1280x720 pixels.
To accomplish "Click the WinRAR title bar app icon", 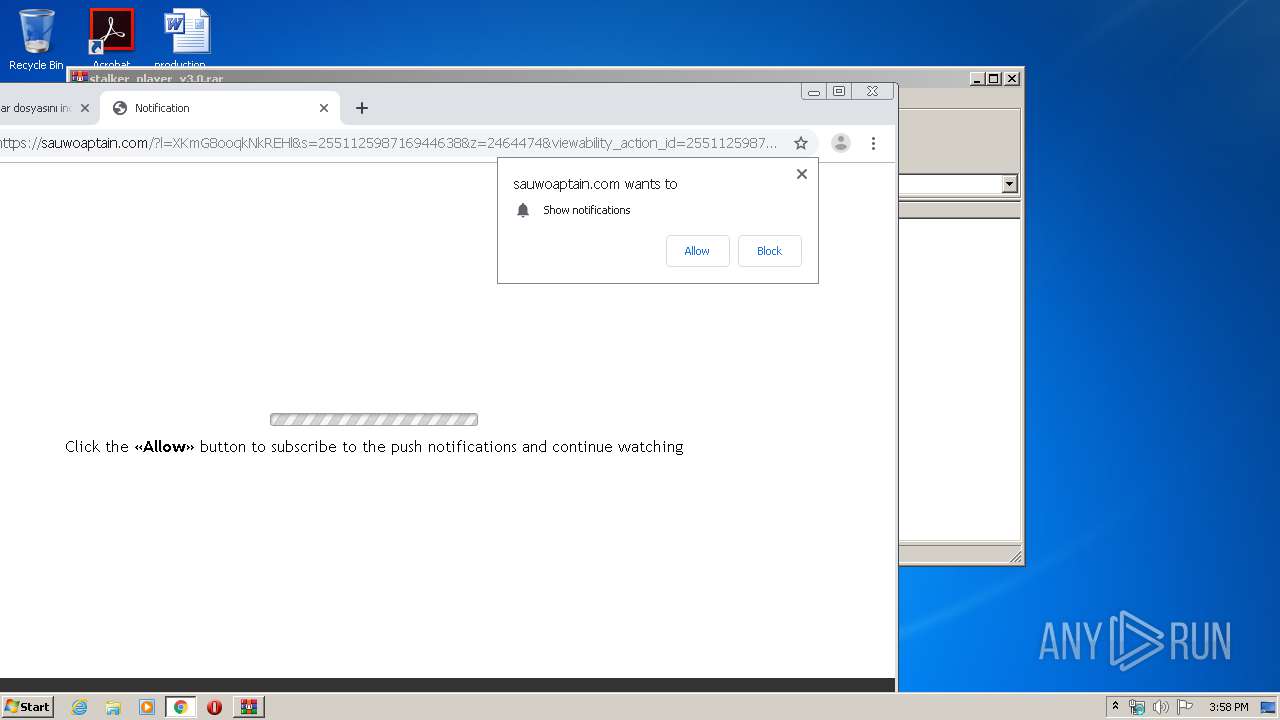I will point(79,77).
